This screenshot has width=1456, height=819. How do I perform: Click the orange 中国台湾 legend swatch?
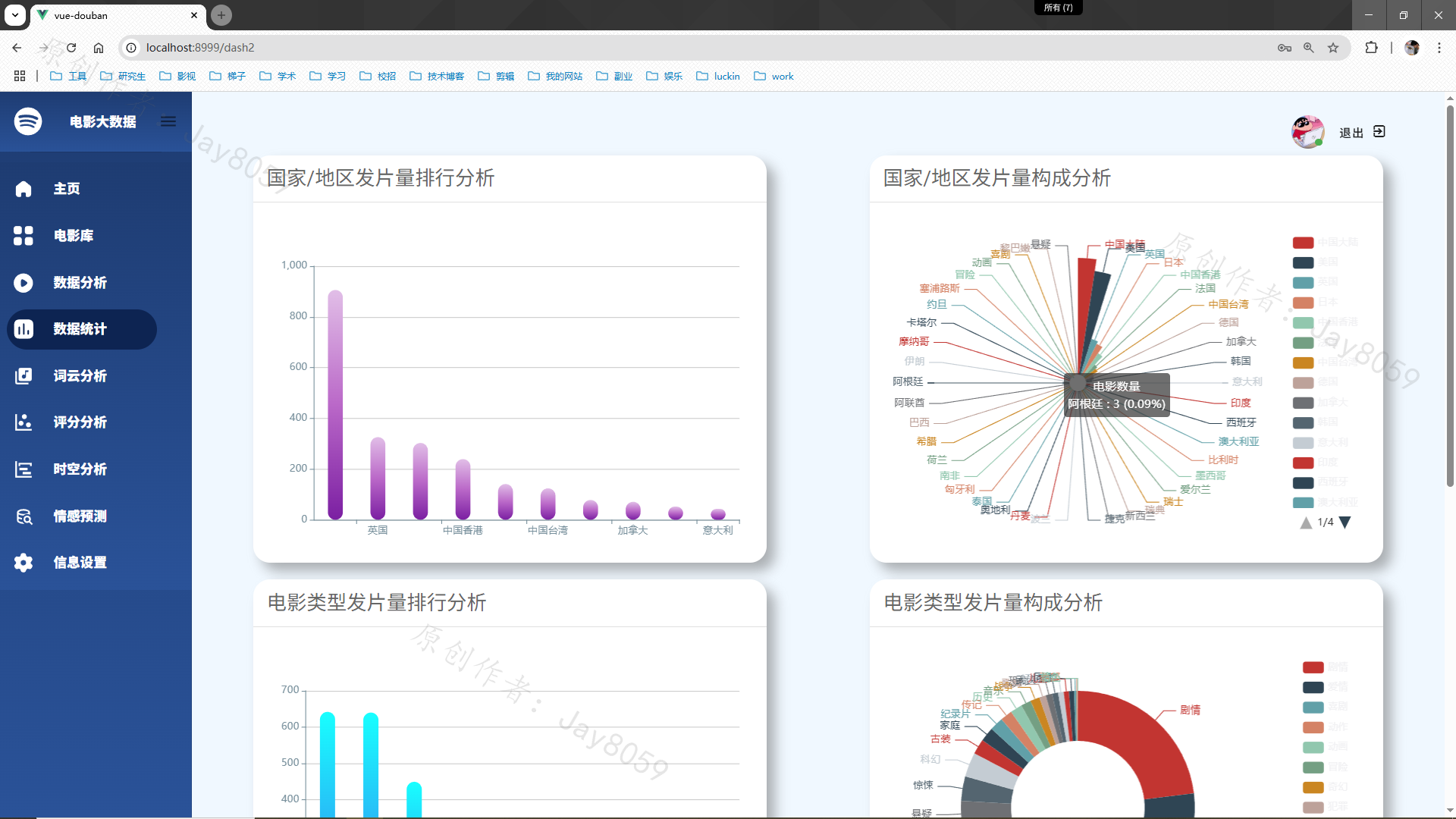pos(1303,362)
